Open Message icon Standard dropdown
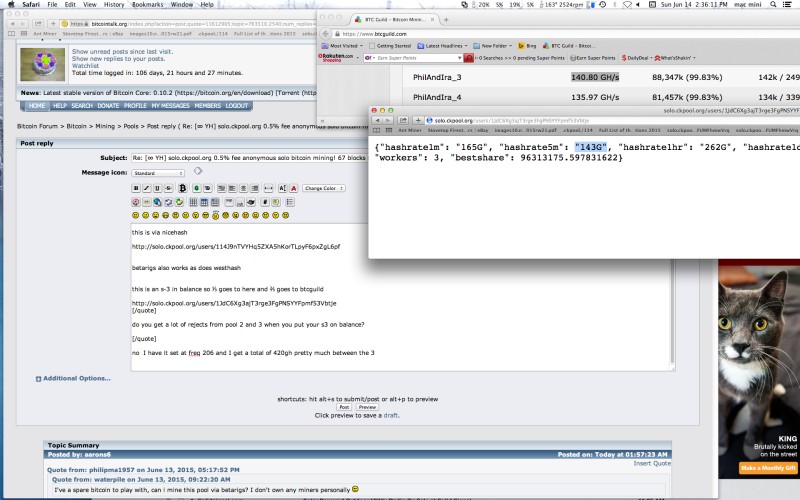This screenshot has height=500, width=800. click(158, 173)
